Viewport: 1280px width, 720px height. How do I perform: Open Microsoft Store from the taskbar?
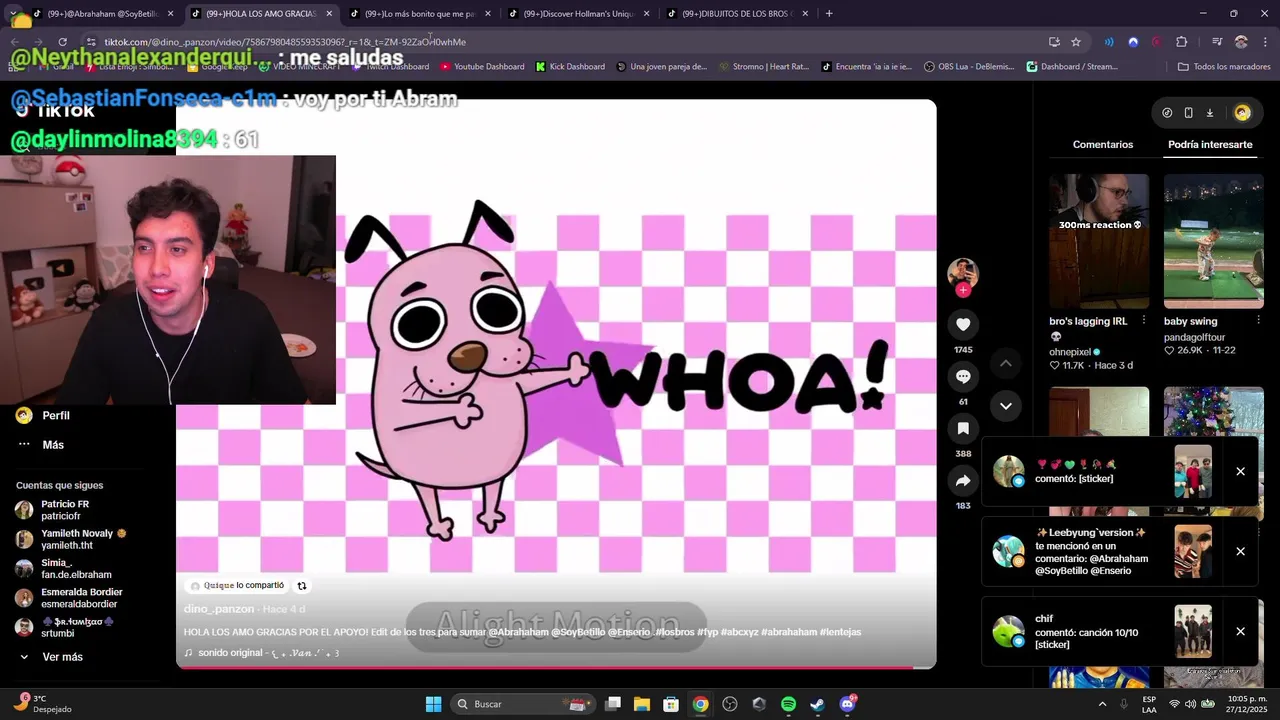point(671,704)
